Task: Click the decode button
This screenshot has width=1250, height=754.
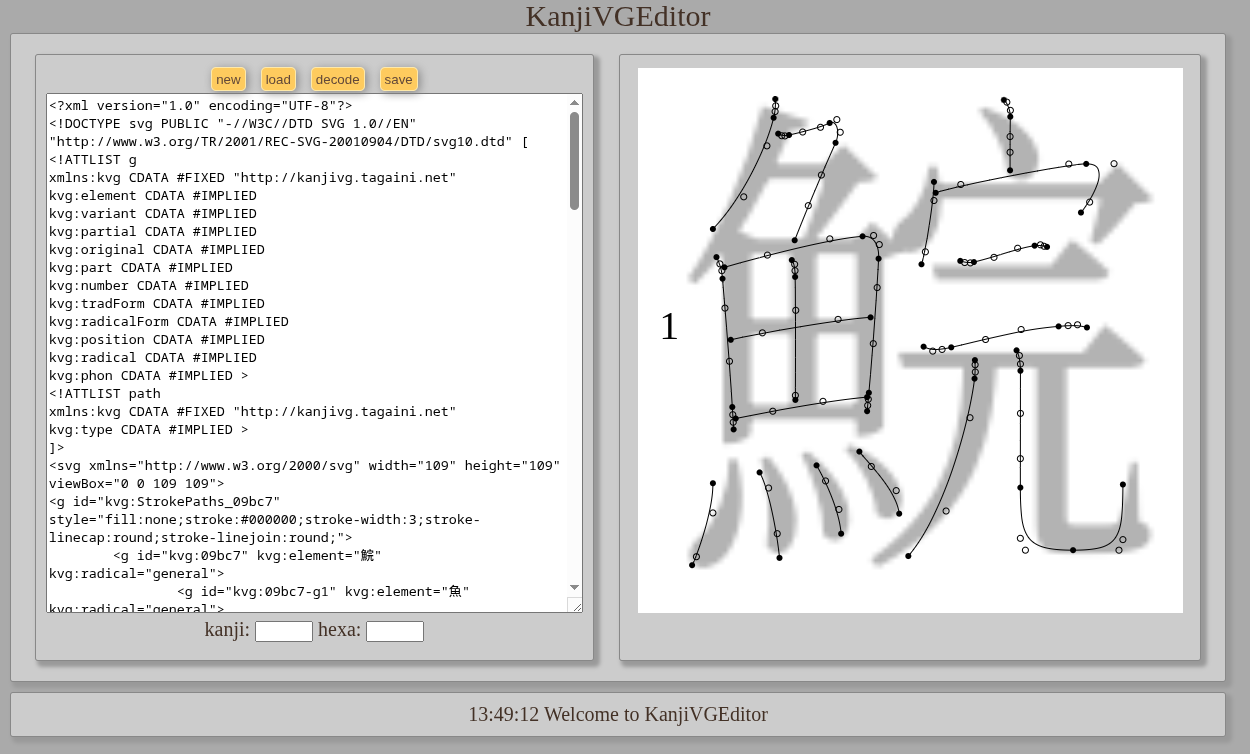Action: 337,79
